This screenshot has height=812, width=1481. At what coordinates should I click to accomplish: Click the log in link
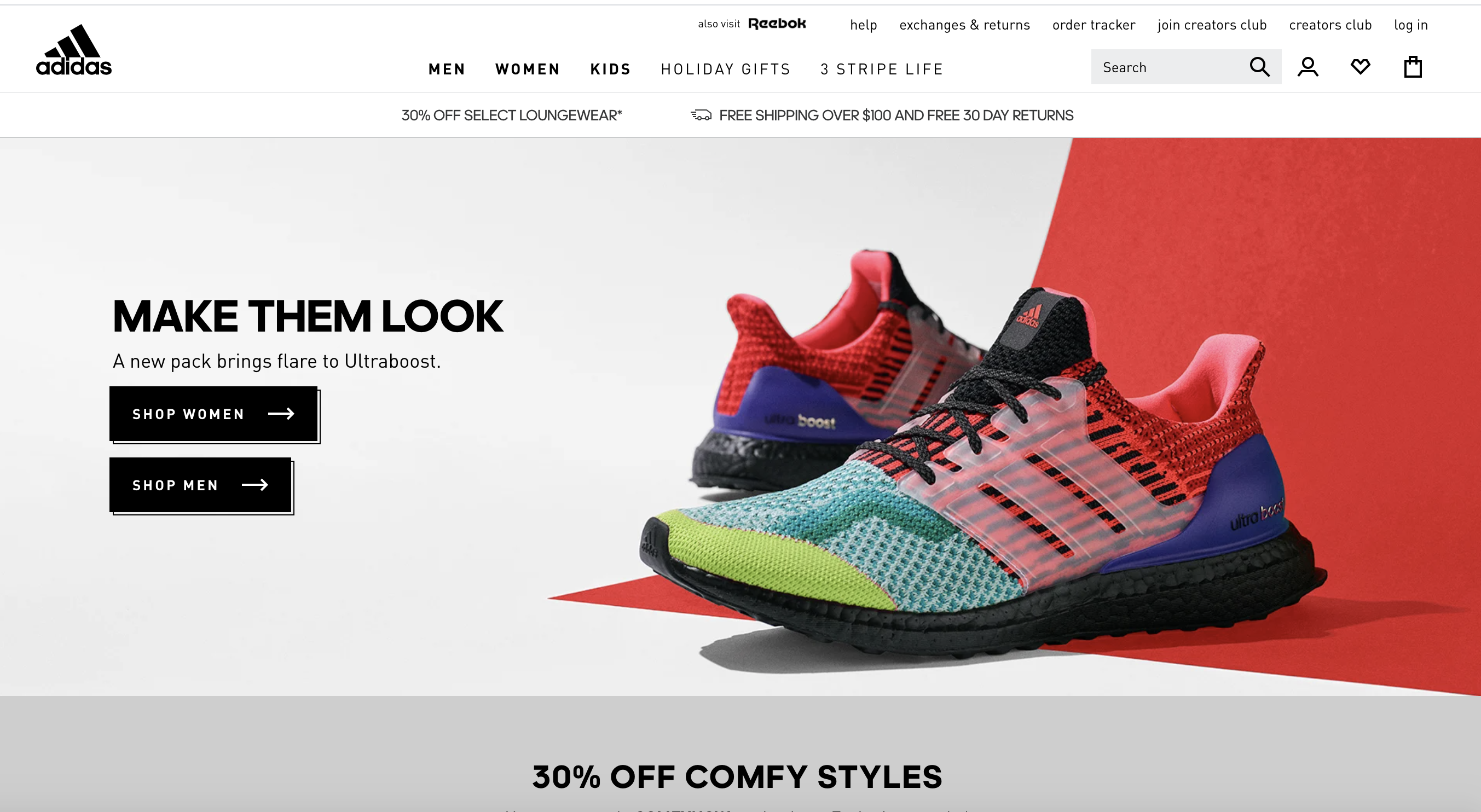(1411, 25)
